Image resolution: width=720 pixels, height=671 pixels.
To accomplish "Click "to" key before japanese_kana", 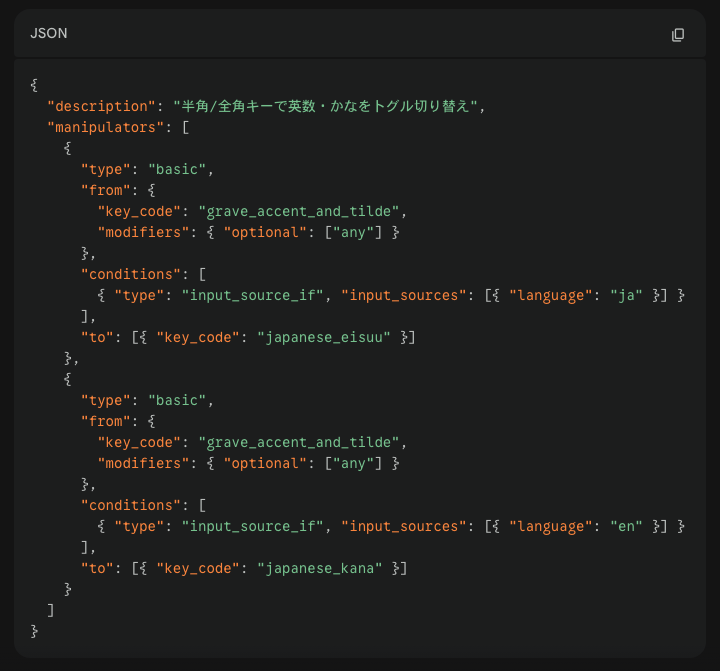I will tap(97, 568).
